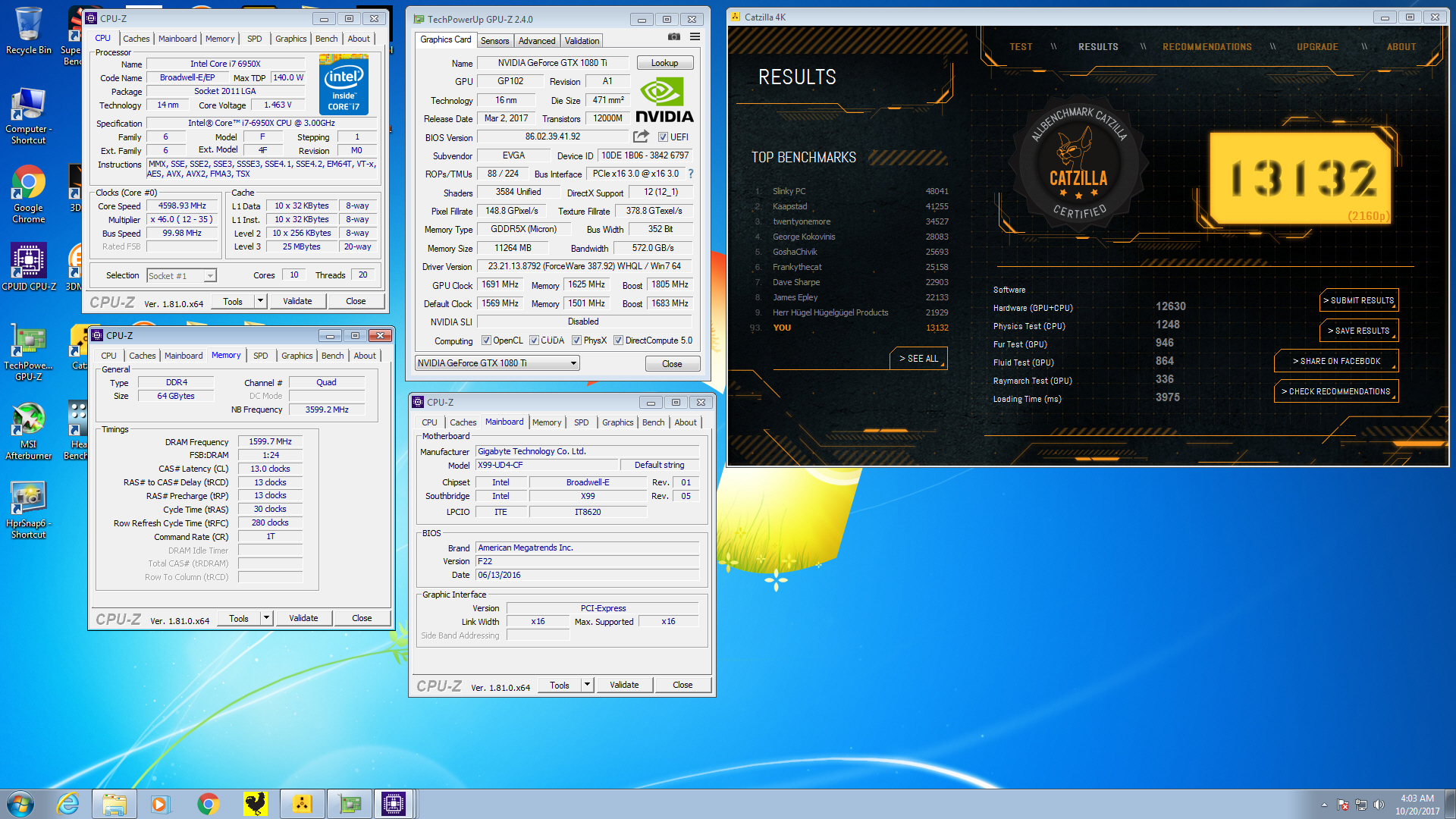Switch to the Sensors tab in GPU-Z
The width and height of the screenshot is (1456, 819).
pyautogui.click(x=494, y=41)
